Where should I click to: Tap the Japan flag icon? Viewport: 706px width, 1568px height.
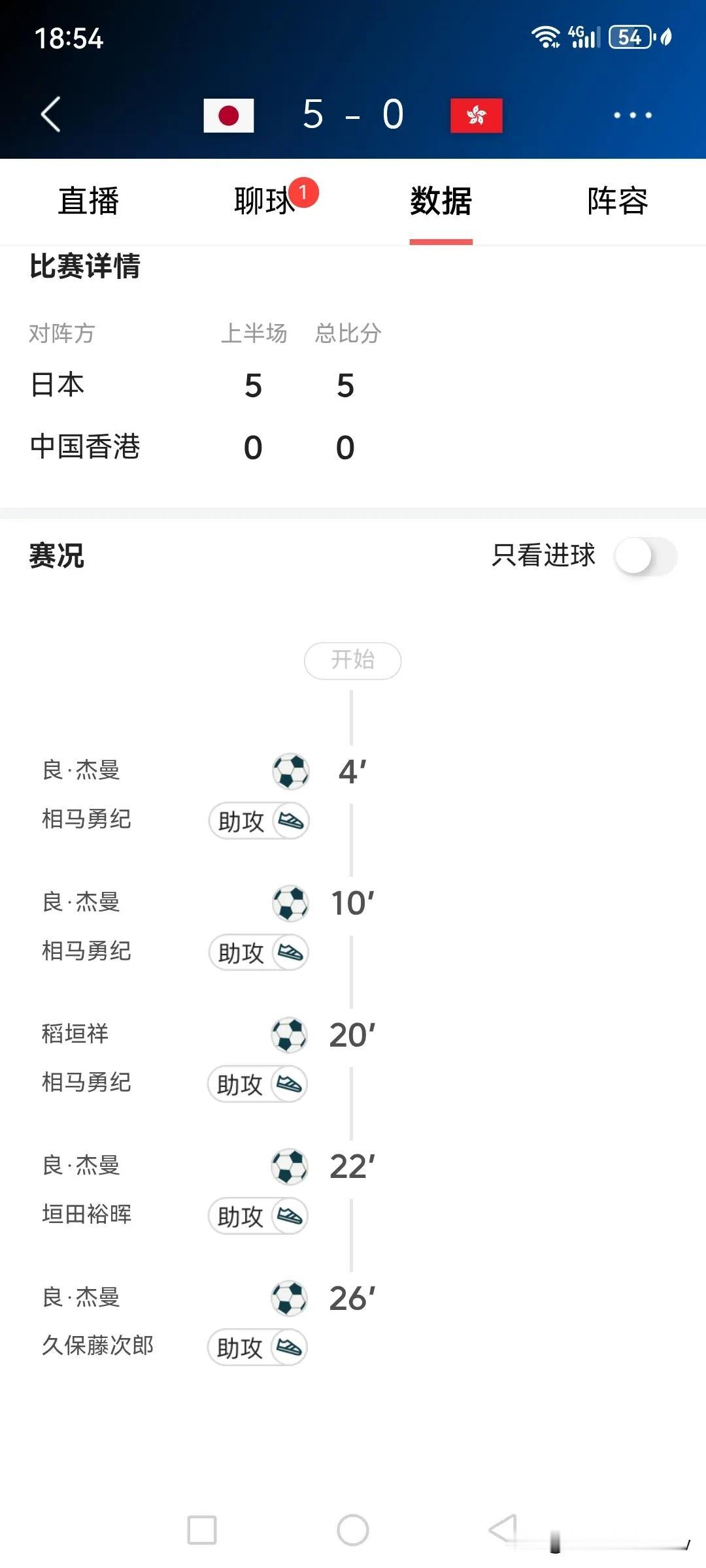(228, 116)
